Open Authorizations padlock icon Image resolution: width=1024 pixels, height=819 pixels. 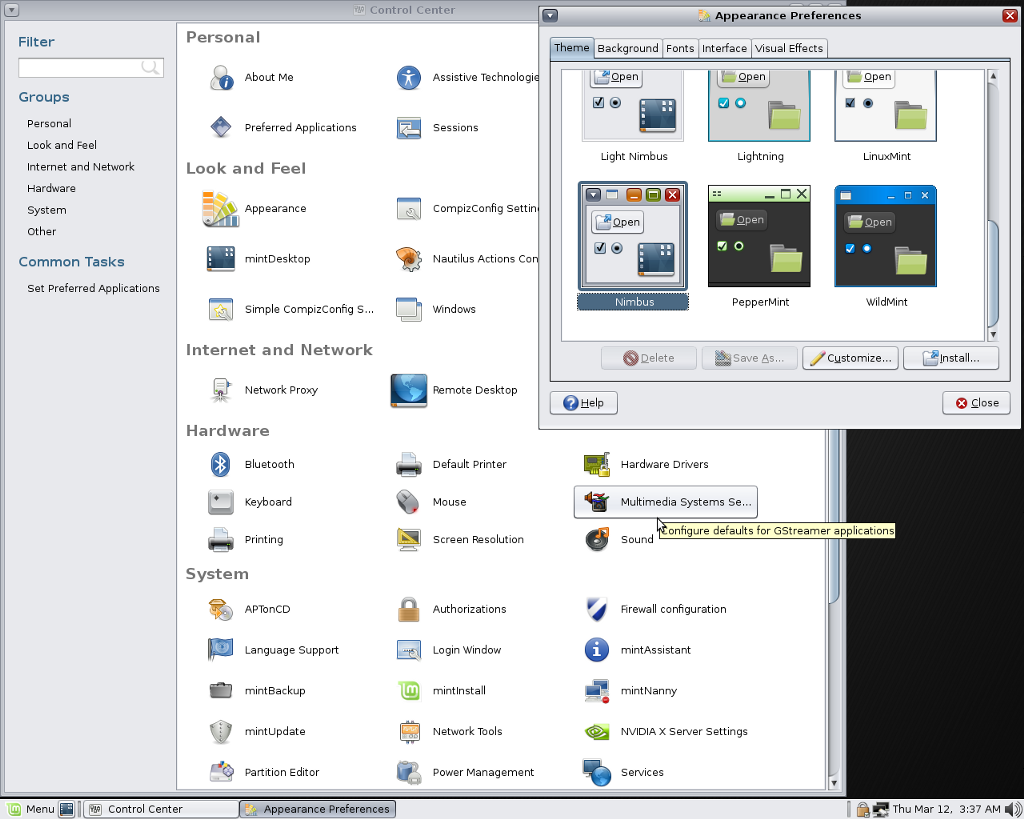click(409, 609)
